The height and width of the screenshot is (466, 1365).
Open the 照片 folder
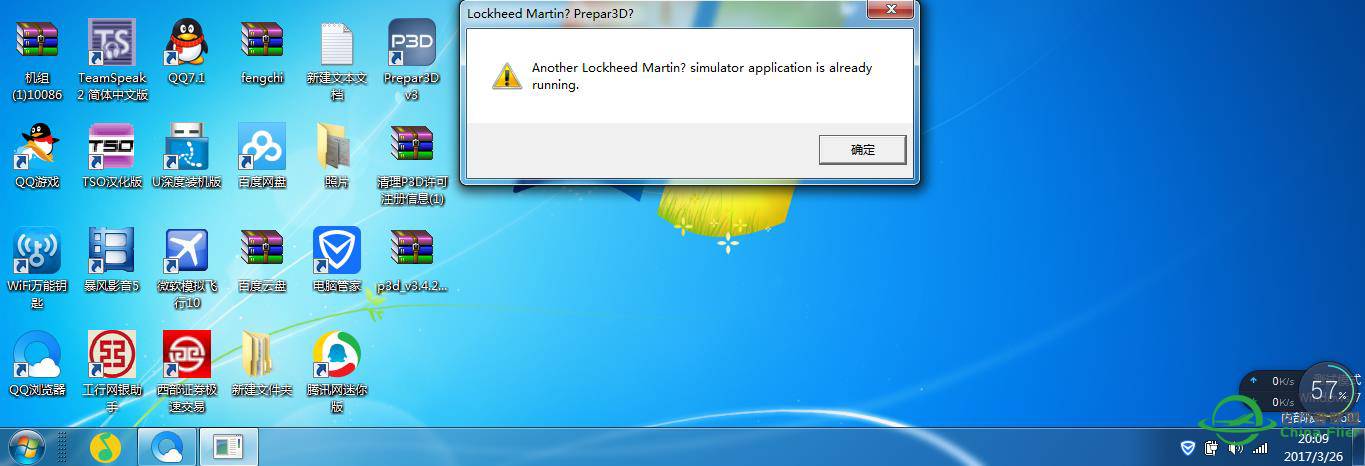click(x=337, y=156)
